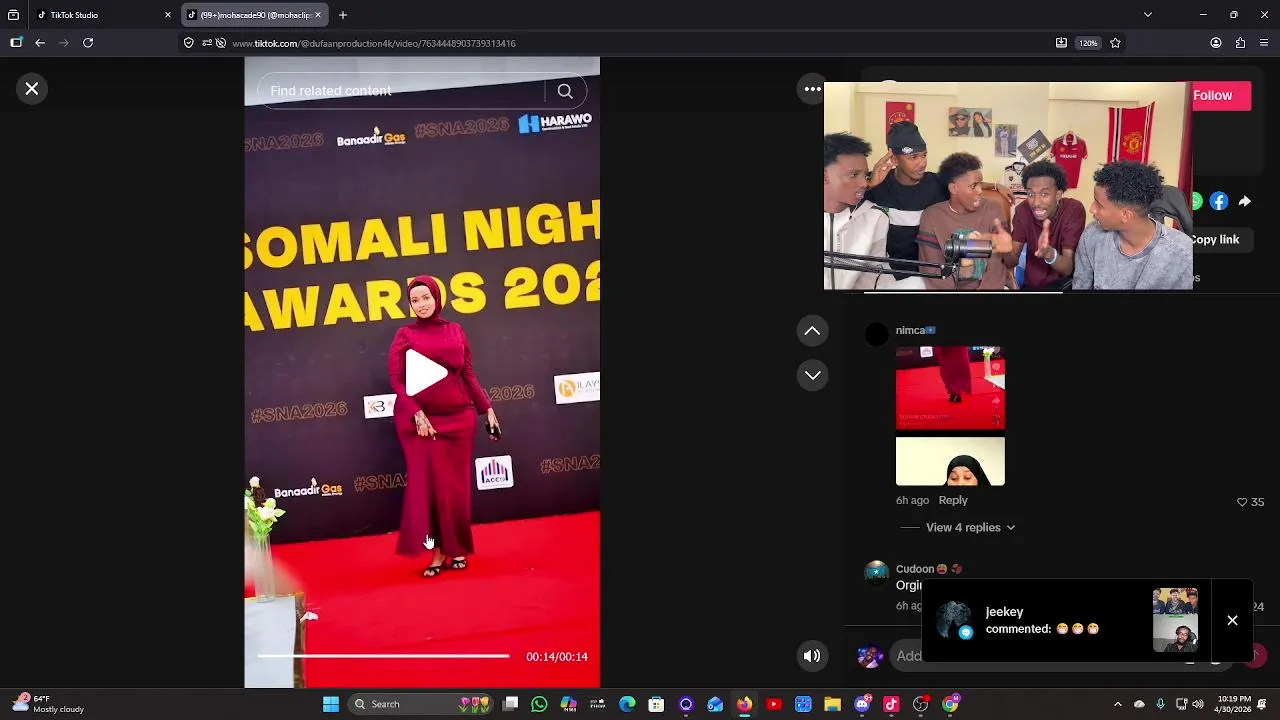Open the browser account icon

1216,43
